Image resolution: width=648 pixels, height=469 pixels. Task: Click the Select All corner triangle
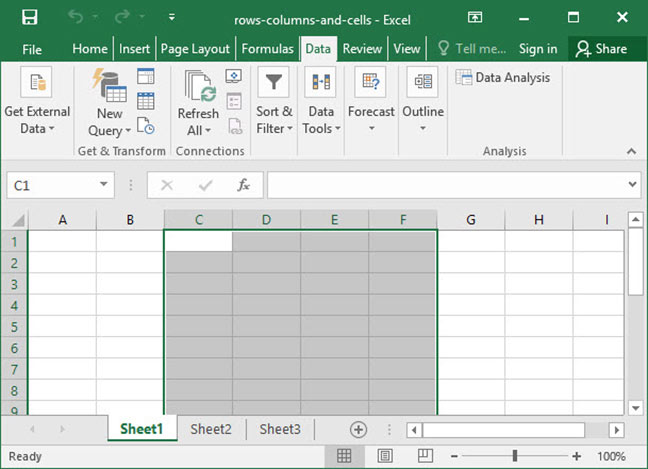click(18, 220)
